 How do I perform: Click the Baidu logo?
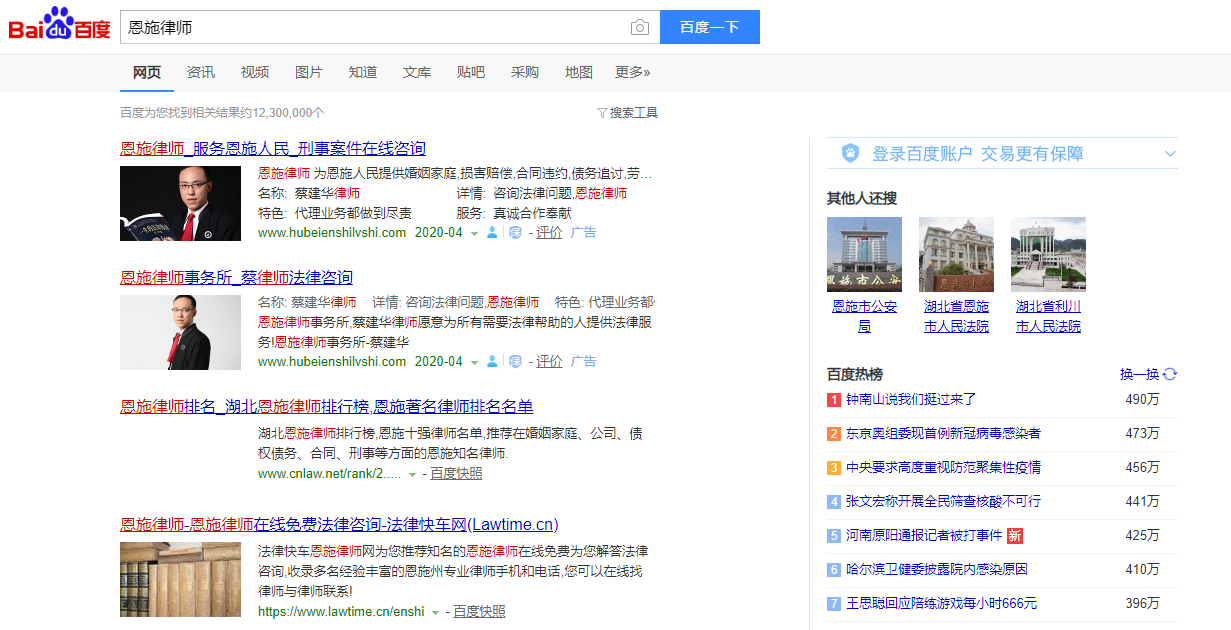coord(60,26)
